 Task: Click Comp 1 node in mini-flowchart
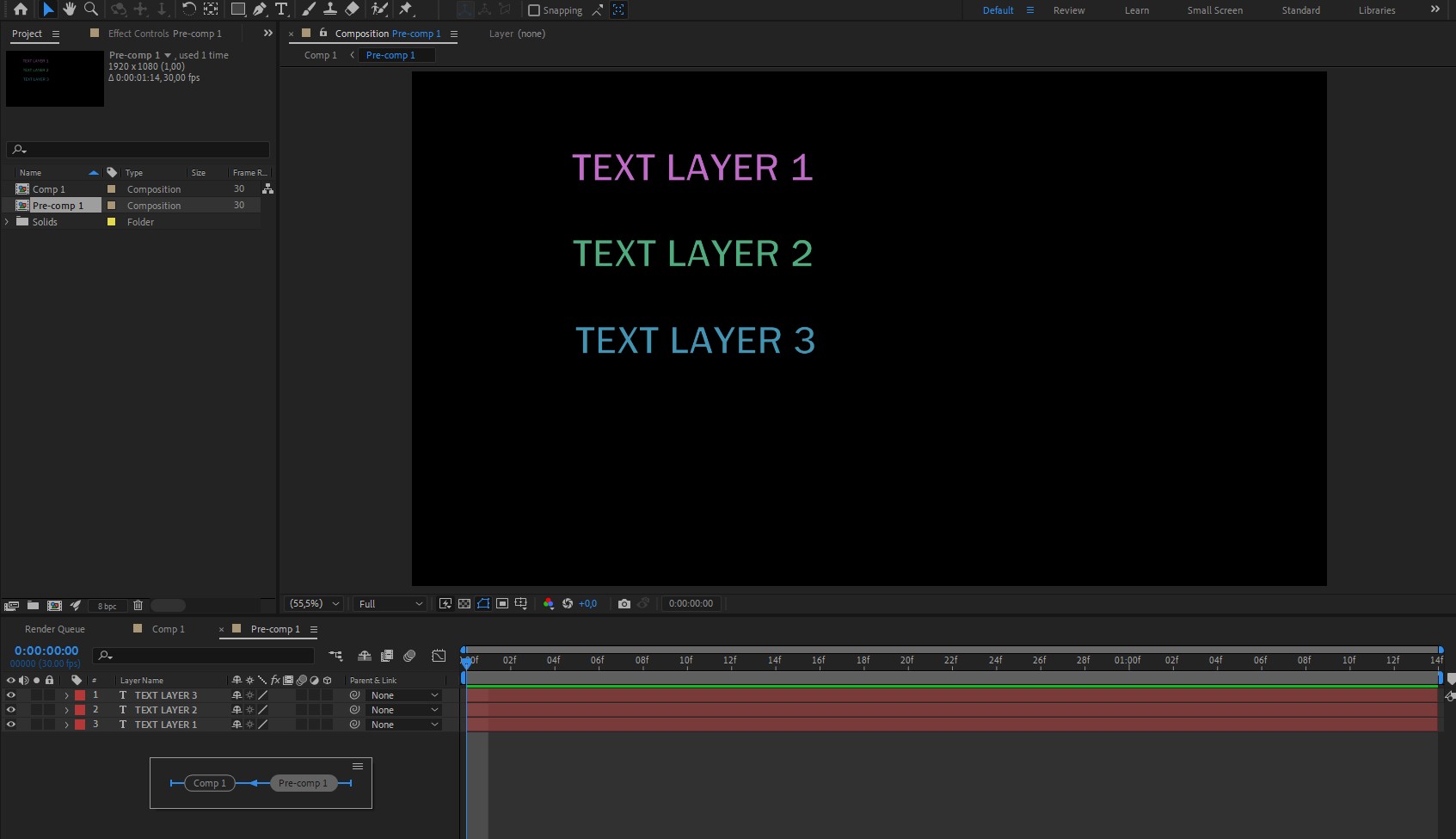210,783
